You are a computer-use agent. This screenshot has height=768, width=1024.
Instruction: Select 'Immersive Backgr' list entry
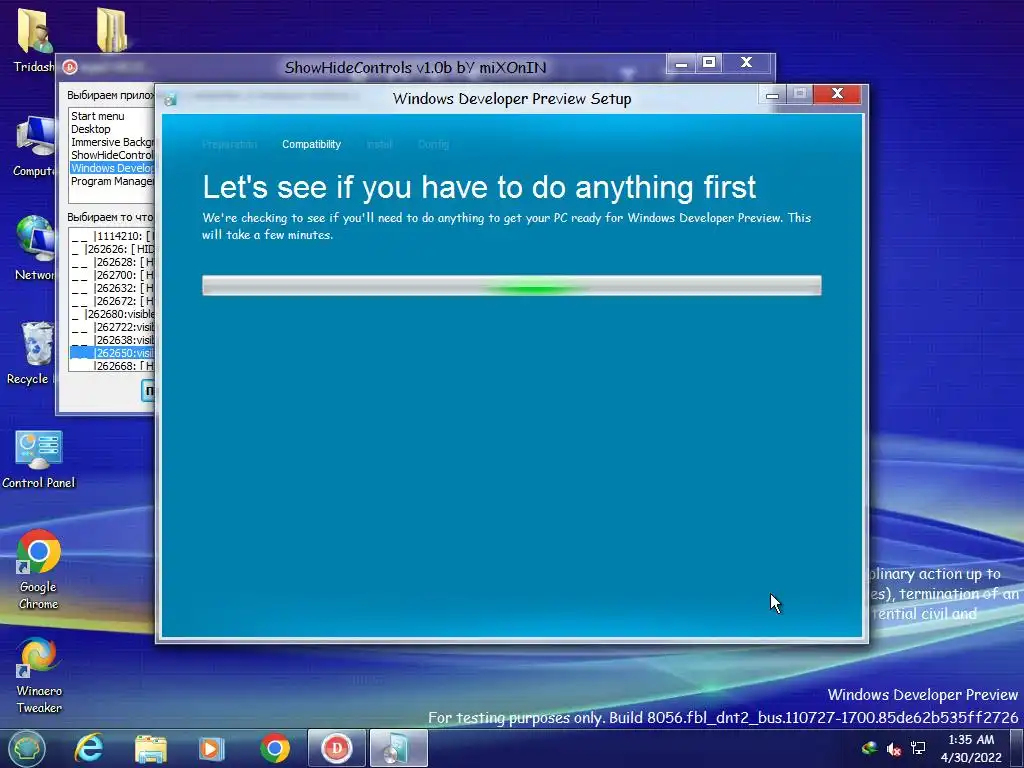112,142
